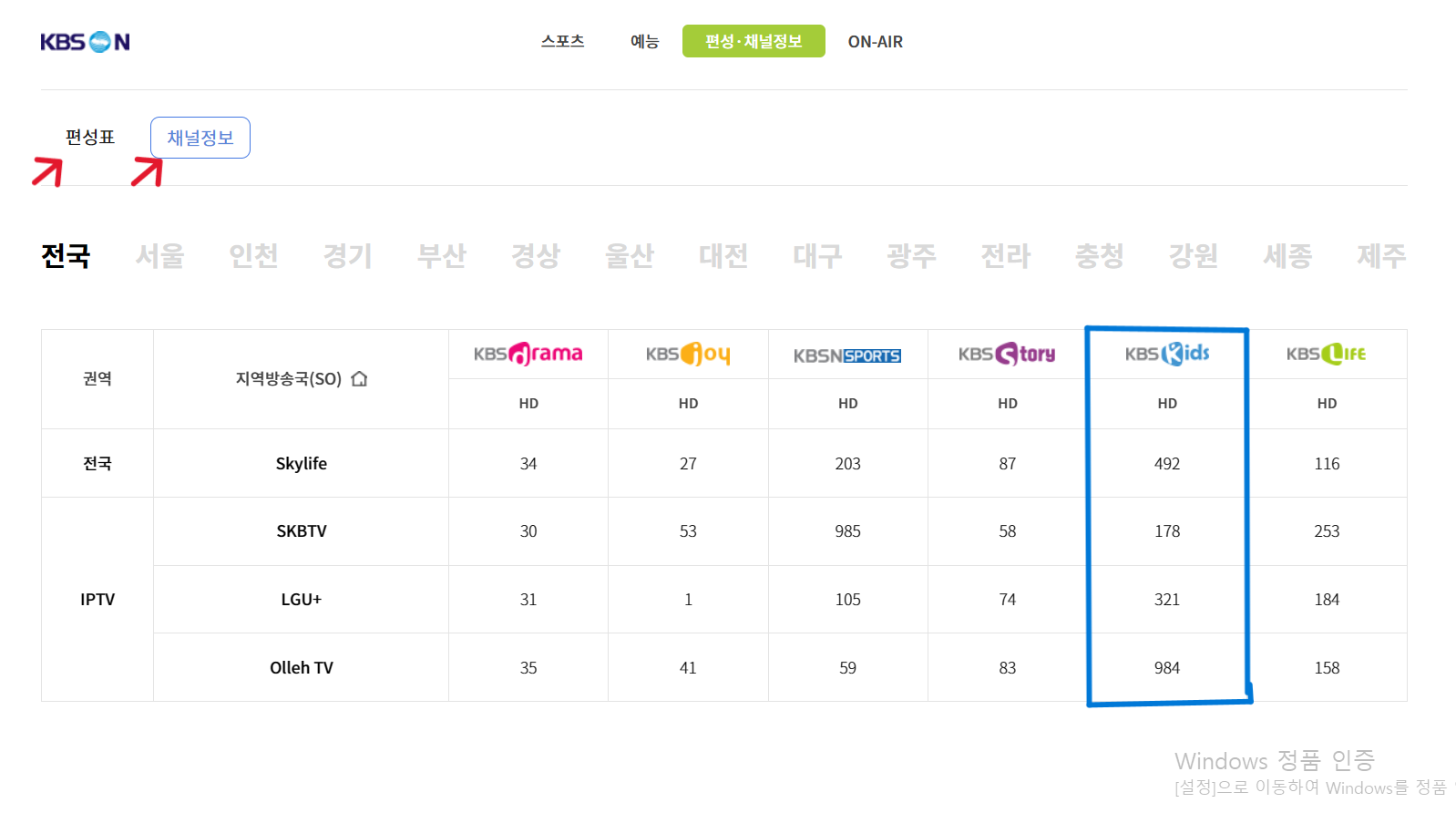This screenshot has width=1456, height=813.
Task: Click the 권역 column header
Action: coord(97,378)
